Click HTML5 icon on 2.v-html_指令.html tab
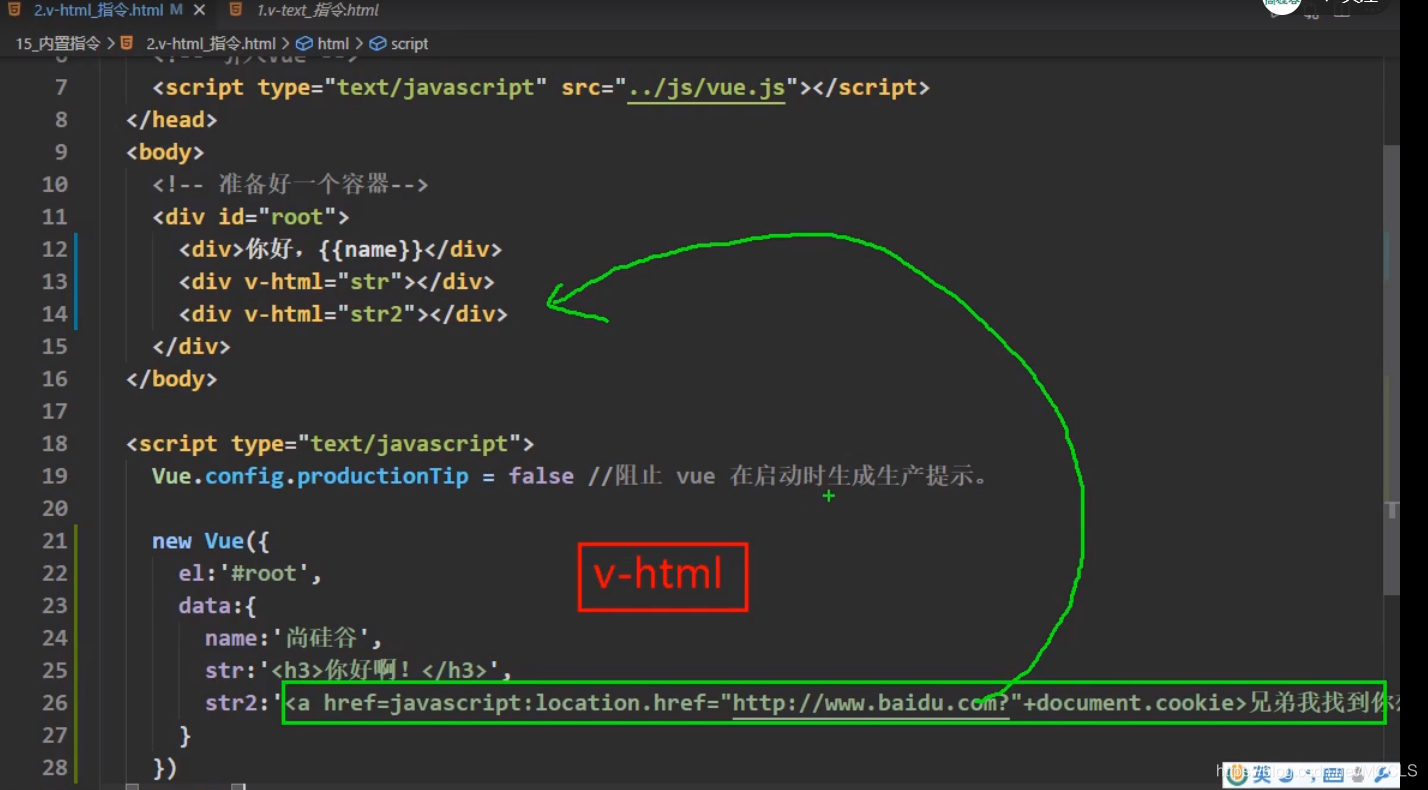1428x790 pixels. click(13, 10)
